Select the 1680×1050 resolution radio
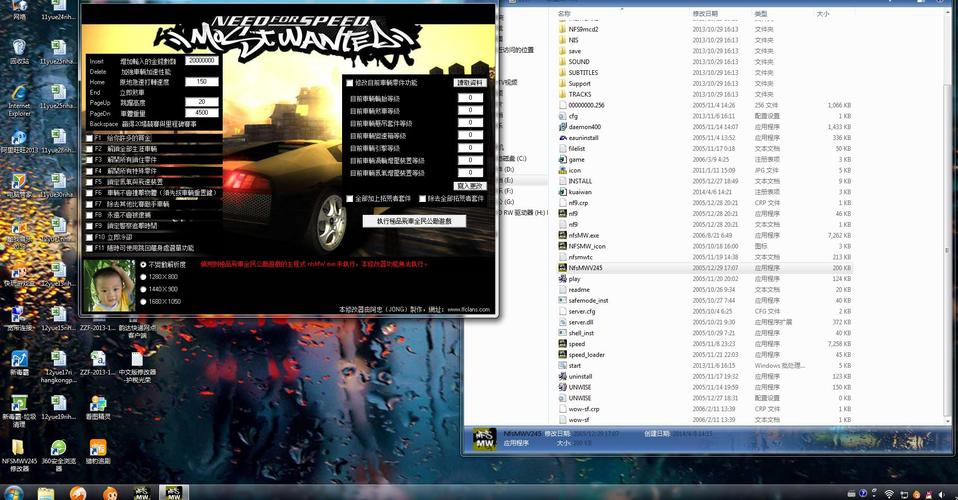The width and height of the screenshot is (958, 500). tap(144, 301)
